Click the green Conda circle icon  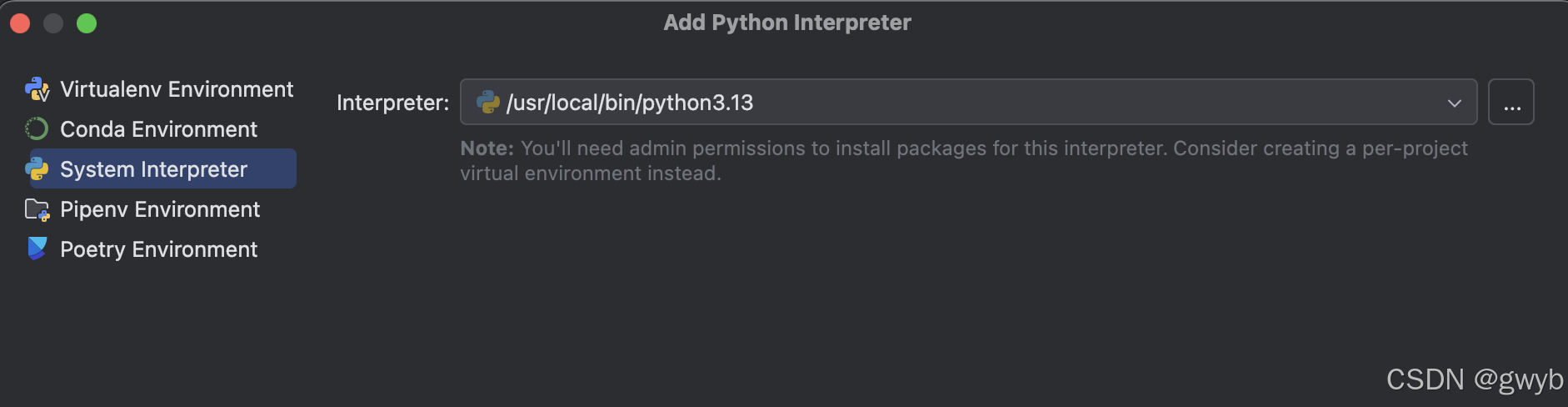pyautogui.click(x=37, y=129)
